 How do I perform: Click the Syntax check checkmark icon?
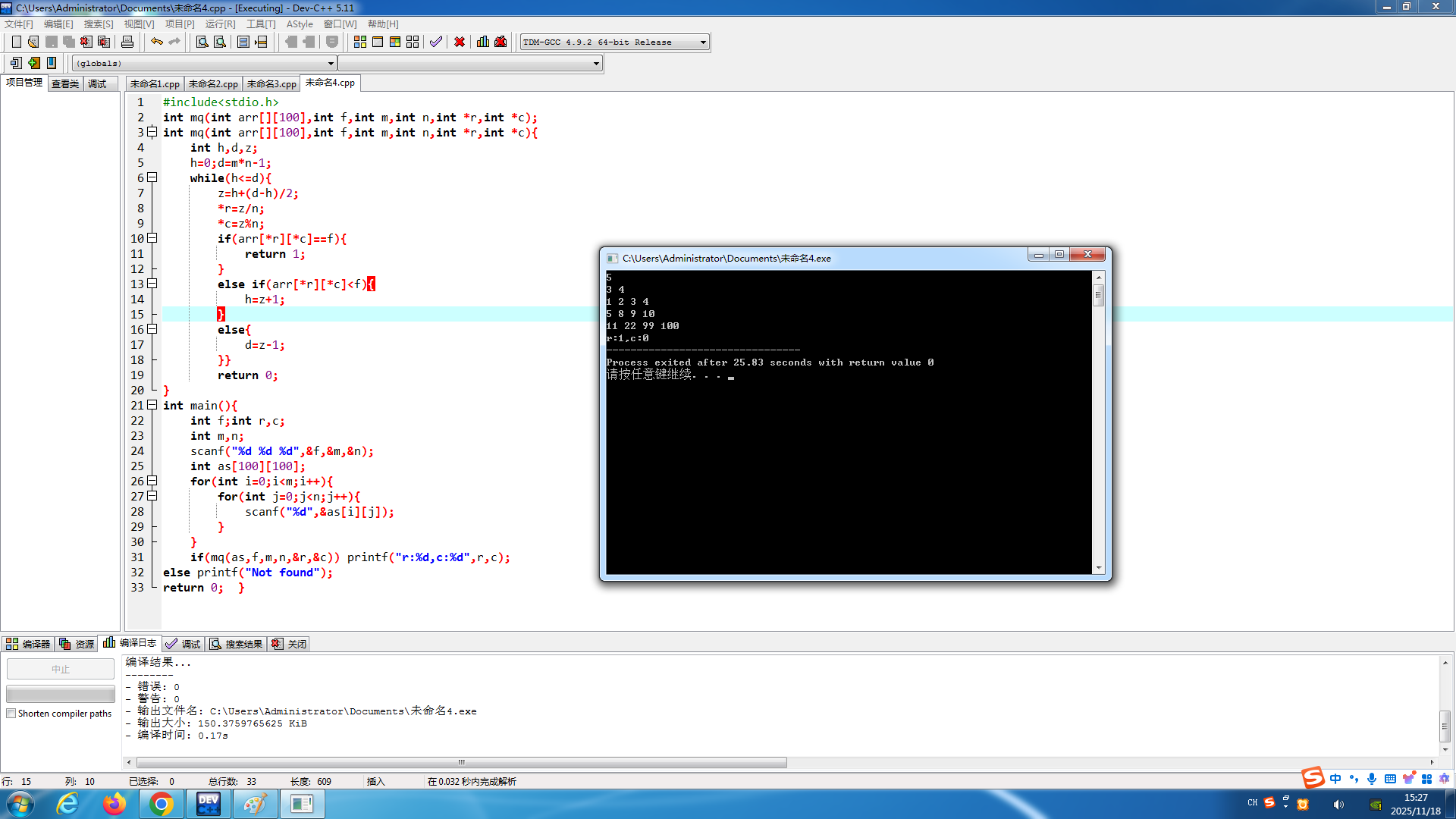click(435, 42)
